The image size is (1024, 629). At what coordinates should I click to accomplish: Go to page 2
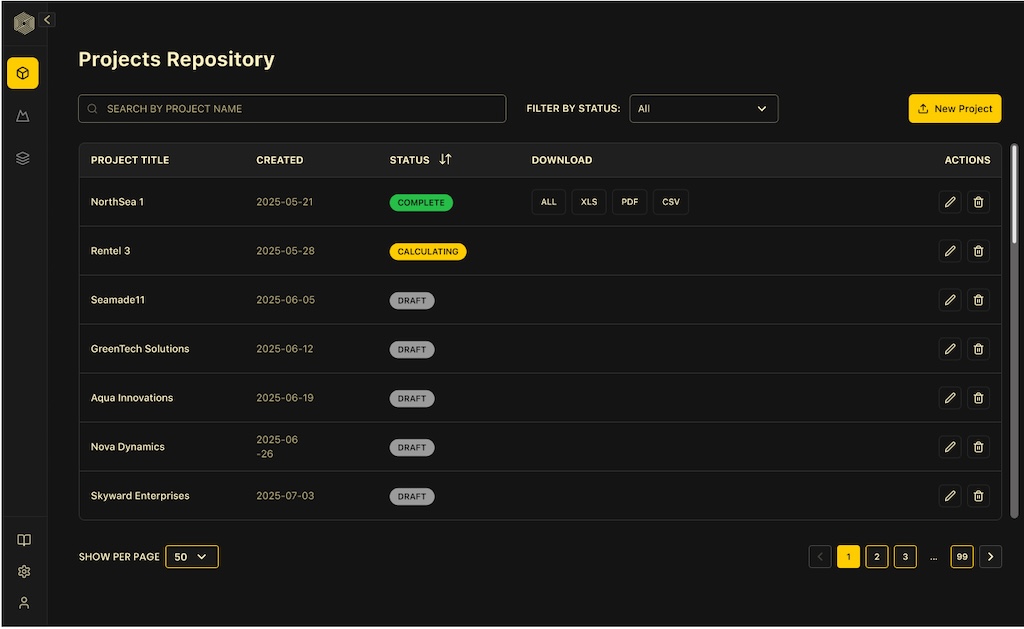(x=876, y=557)
